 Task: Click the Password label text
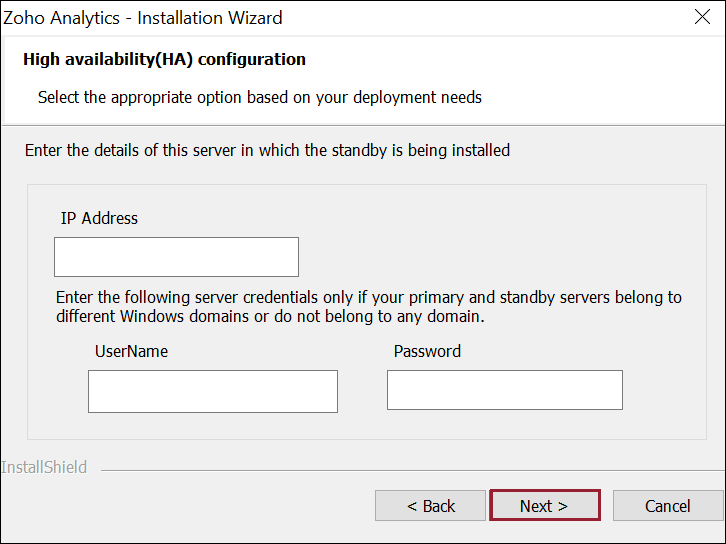pos(427,351)
